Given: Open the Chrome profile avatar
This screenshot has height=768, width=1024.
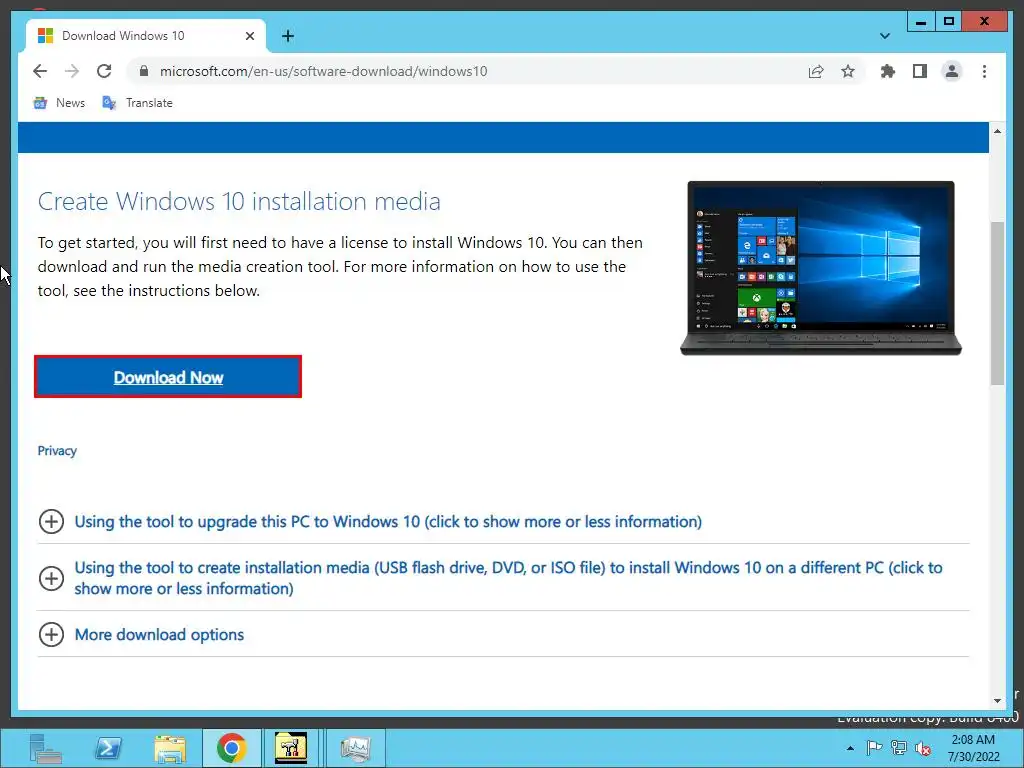Looking at the screenshot, I should click(952, 71).
